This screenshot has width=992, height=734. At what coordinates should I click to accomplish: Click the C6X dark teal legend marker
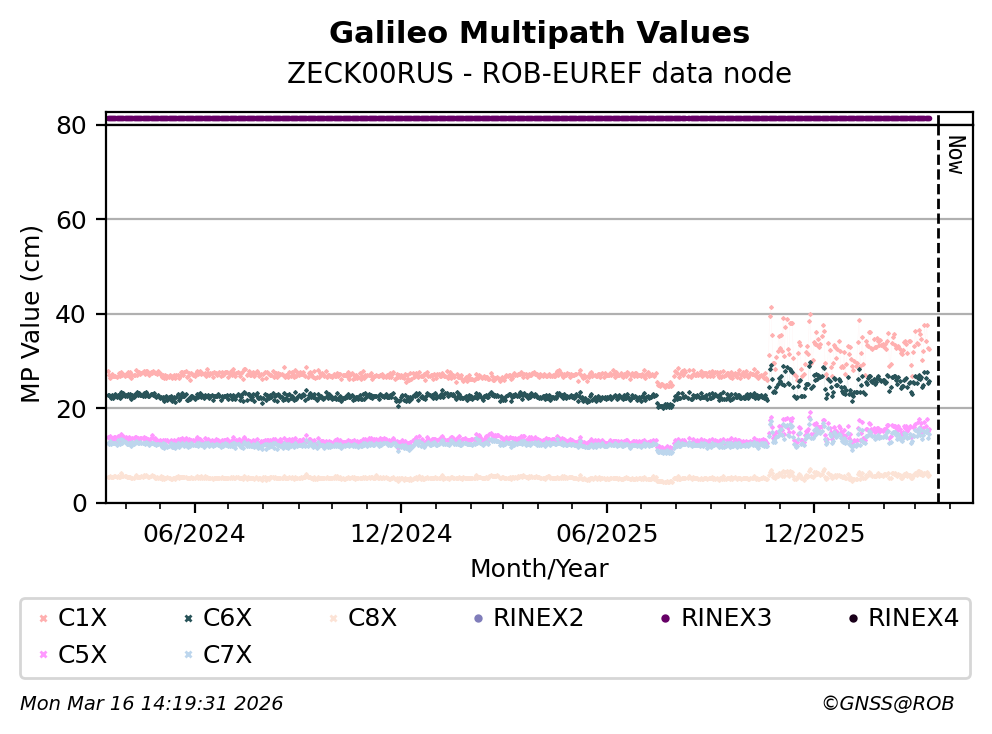(187, 619)
